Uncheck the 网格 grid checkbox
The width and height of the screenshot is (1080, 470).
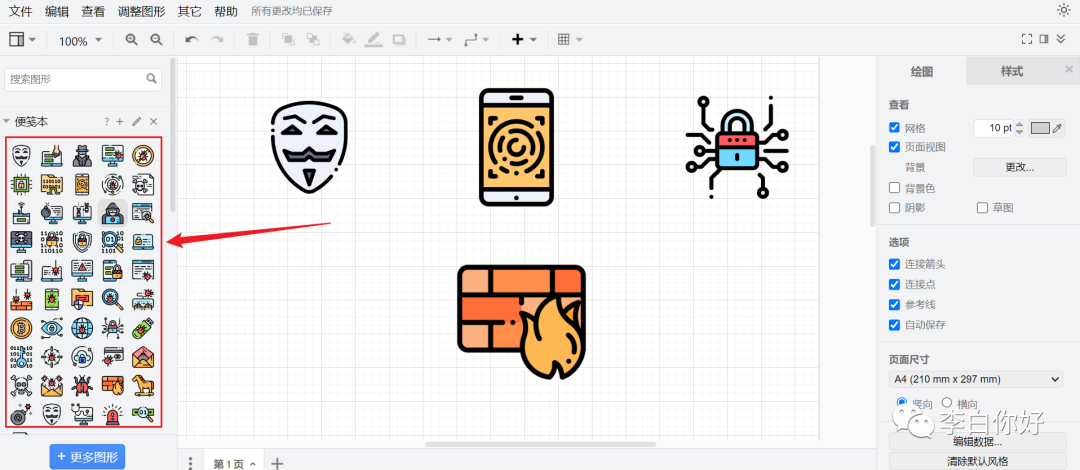[895, 127]
